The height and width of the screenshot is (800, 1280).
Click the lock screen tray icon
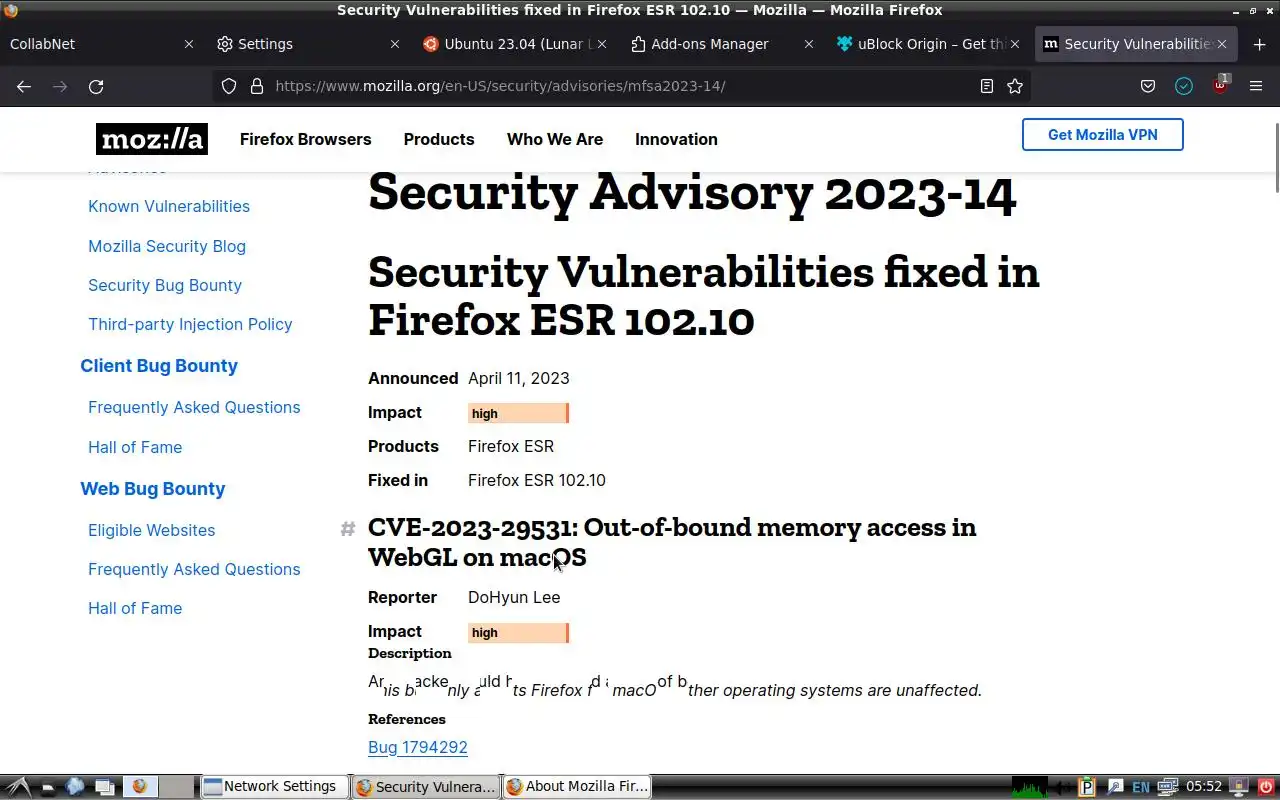[1241, 787]
